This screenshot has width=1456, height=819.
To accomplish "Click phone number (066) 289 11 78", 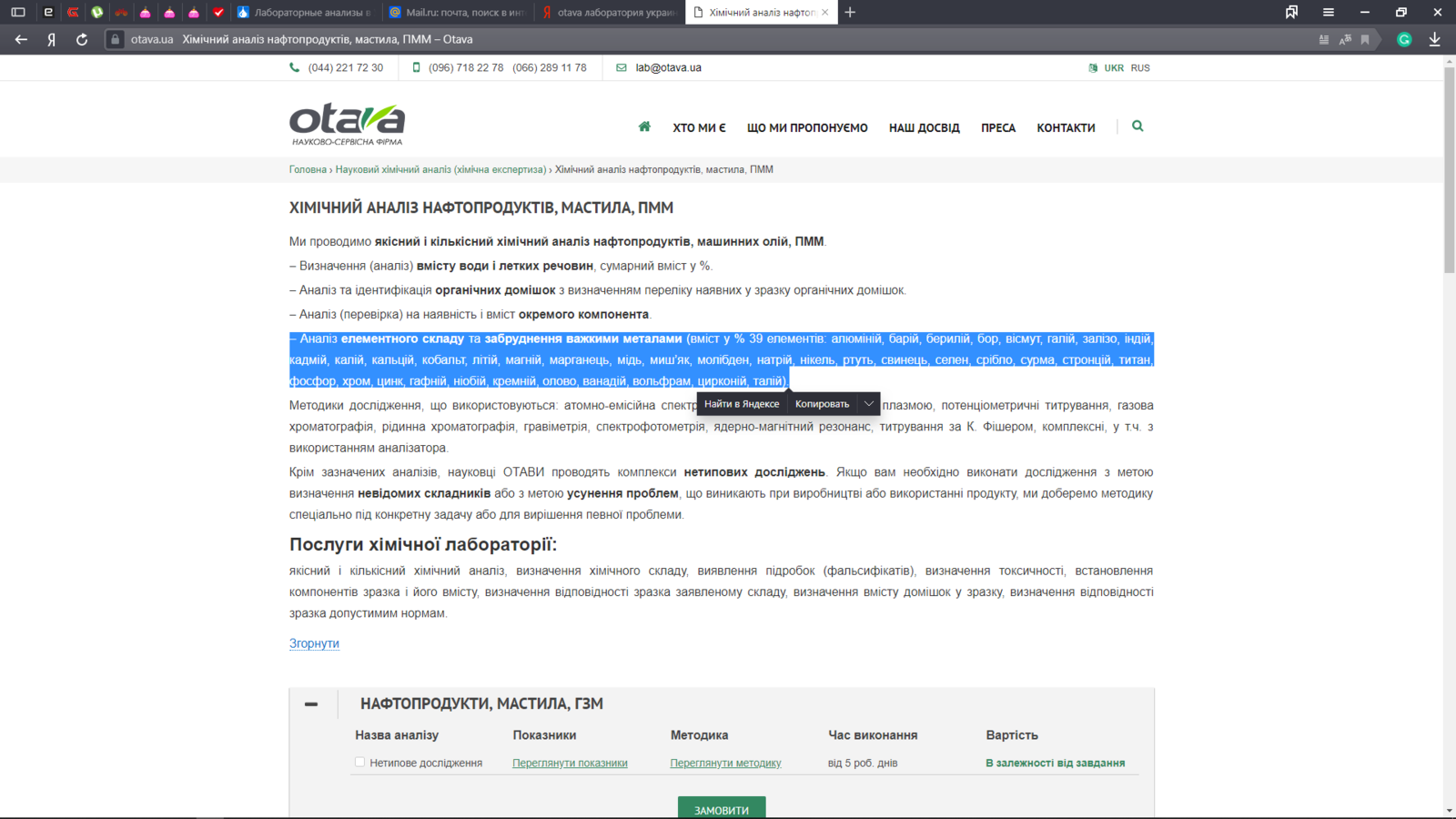I will tap(550, 68).
